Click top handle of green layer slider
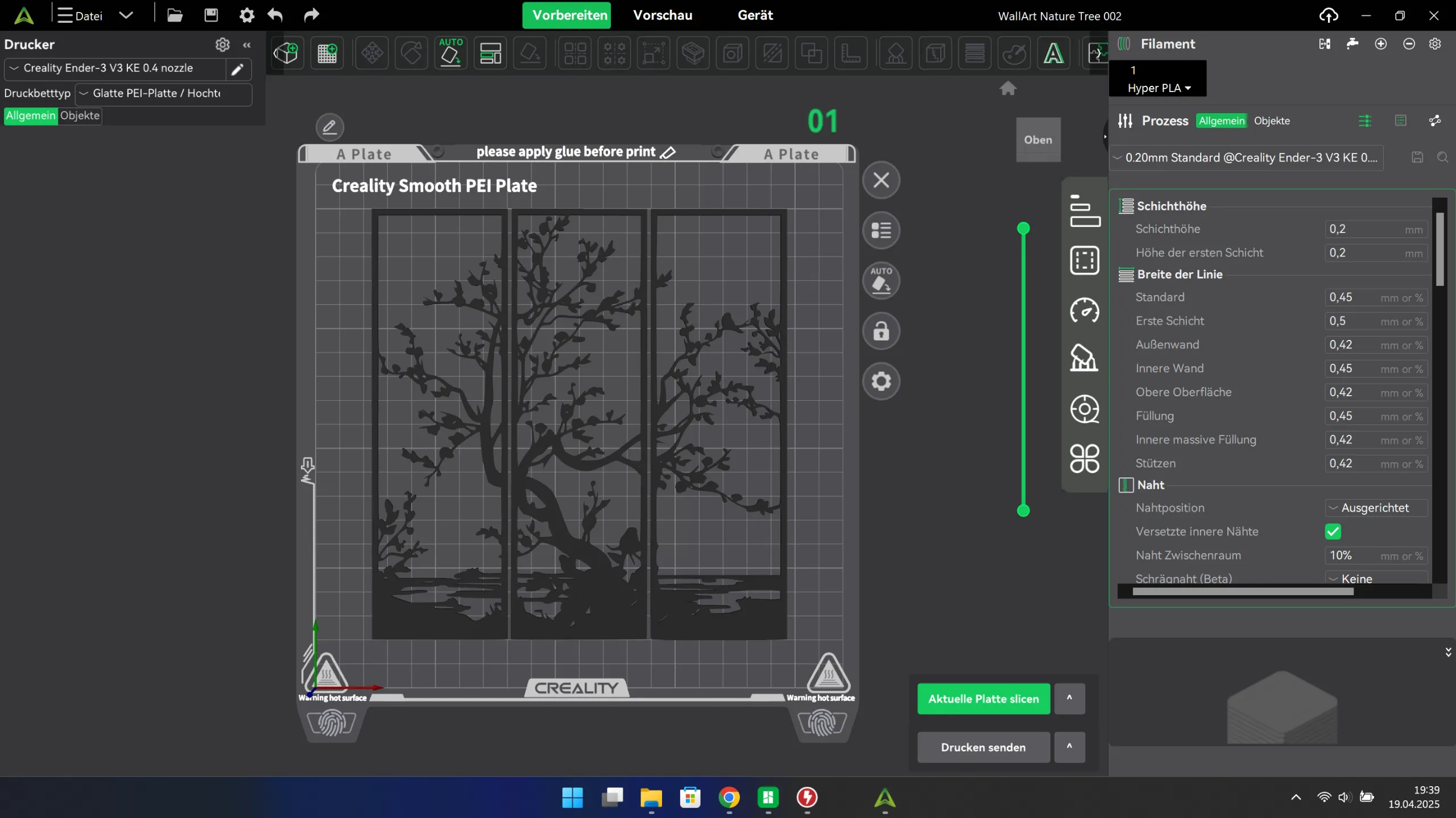The height and width of the screenshot is (818, 1456). click(x=1023, y=229)
